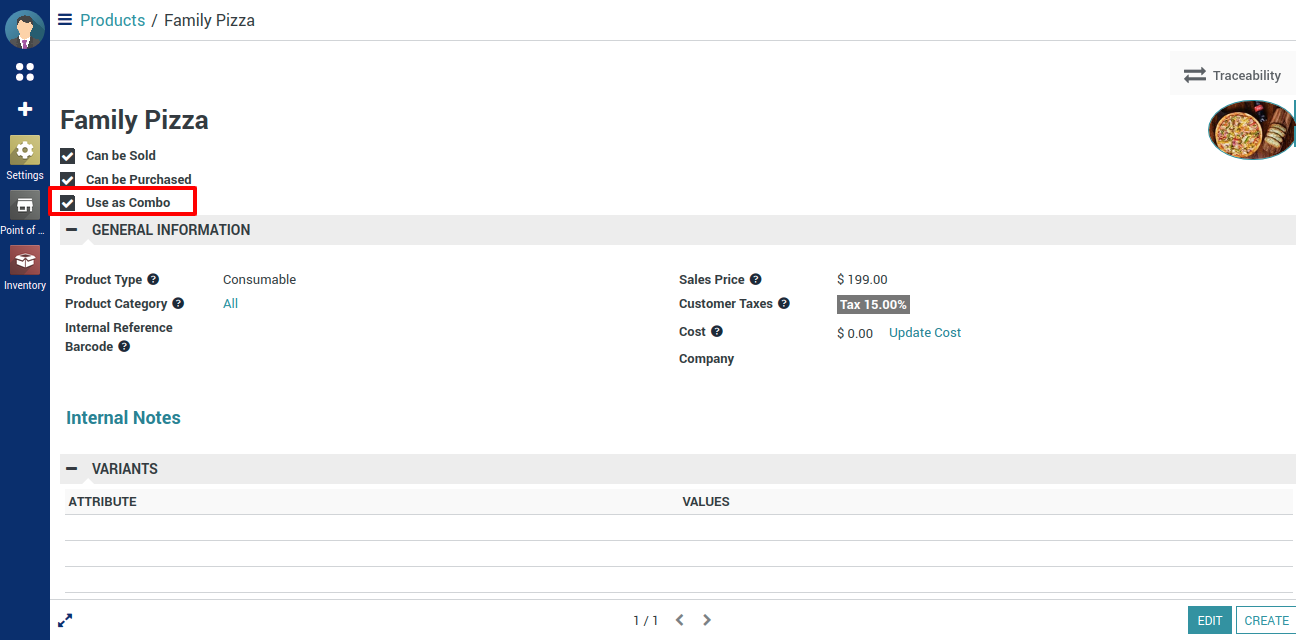The width and height of the screenshot is (1296, 640).
Task: Click the Edit button
Action: coord(1209,620)
